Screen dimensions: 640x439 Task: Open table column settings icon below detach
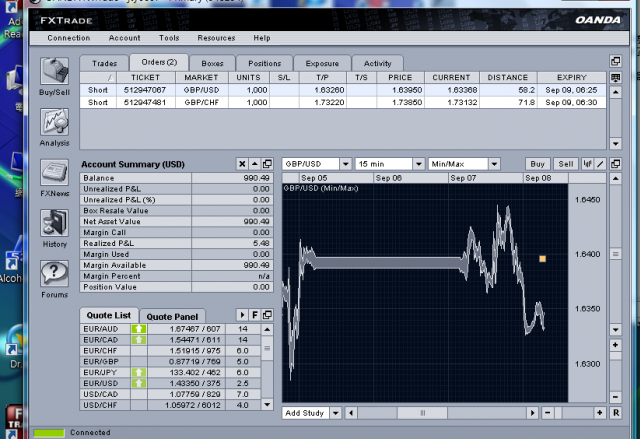[616, 77]
